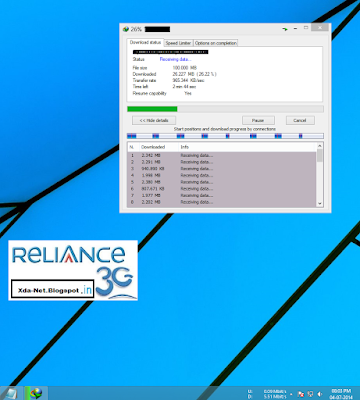Image resolution: width=360 pixels, height=400 pixels.
Task: Click the blue 'Receiving data...' status text
Action: 175,59
